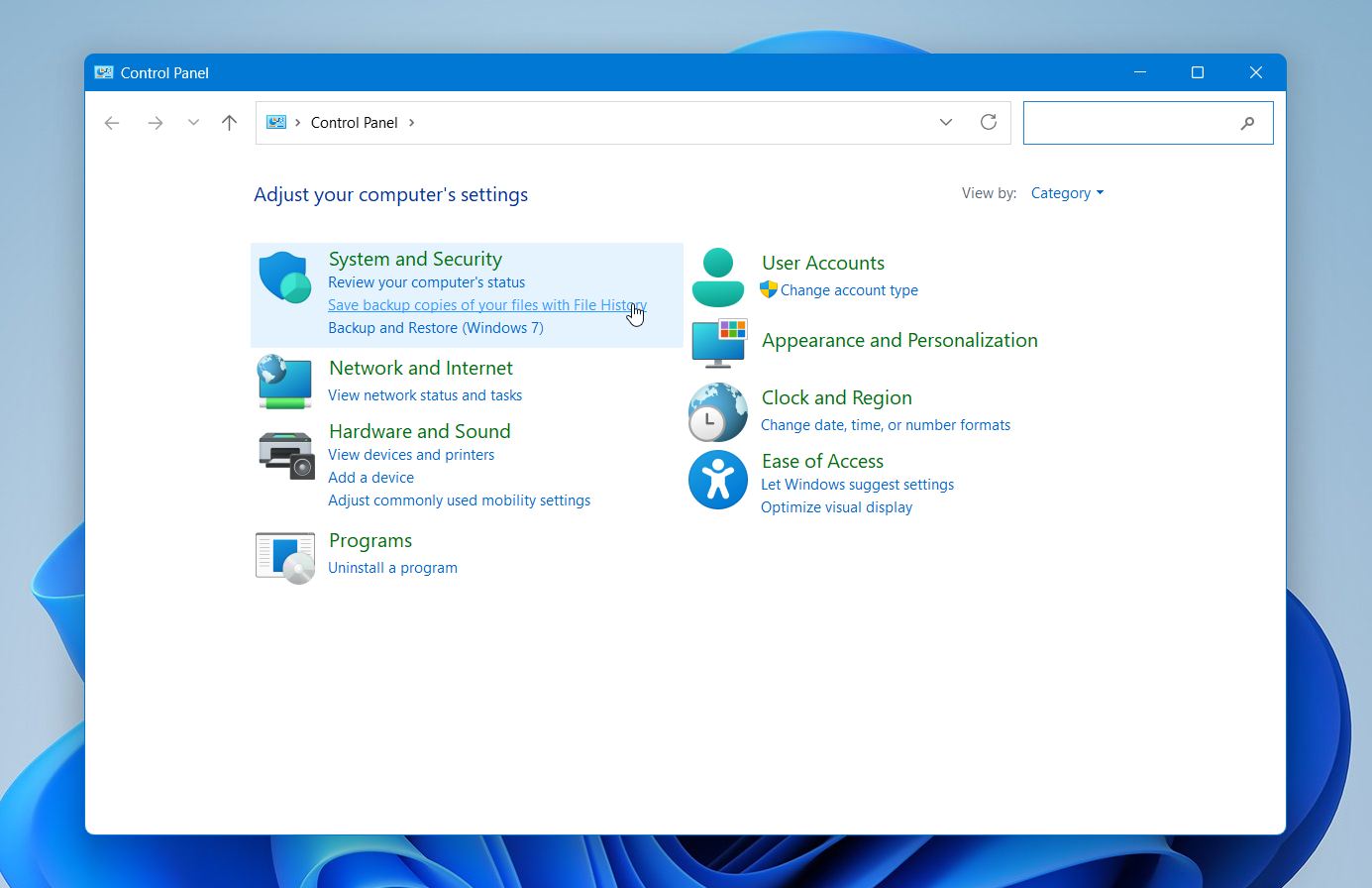Image resolution: width=1372 pixels, height=888 pixels.
Task: Click the Control Panel title bar icon
Action: 104,72
